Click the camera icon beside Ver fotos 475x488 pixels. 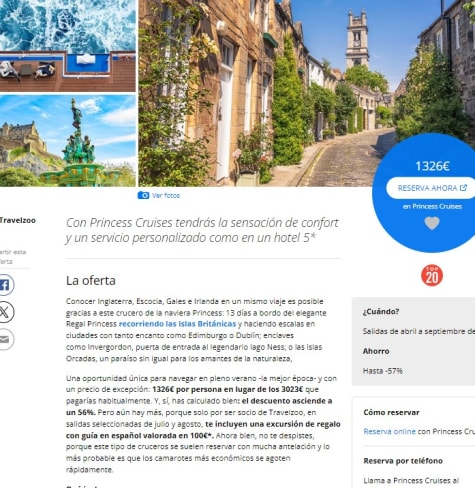[143, 195]
